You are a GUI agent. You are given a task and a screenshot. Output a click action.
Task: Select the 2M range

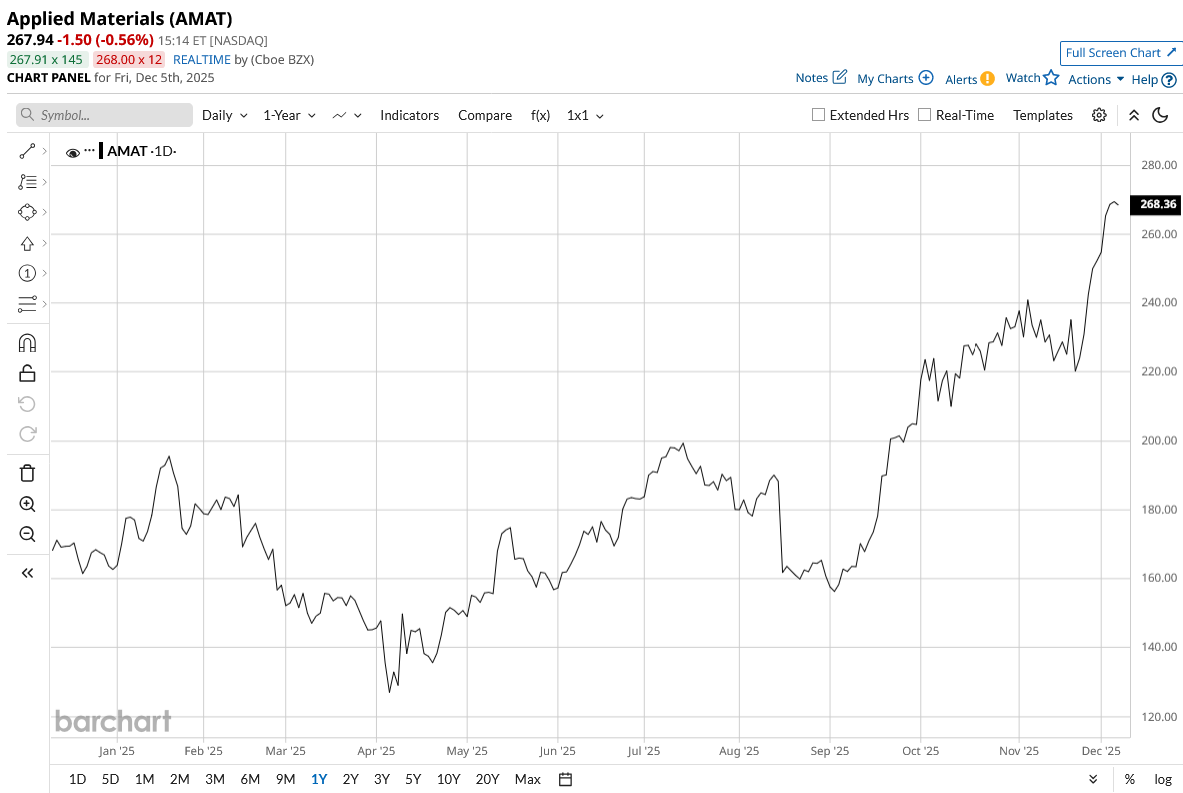pyautogui.click(x=180, y=779)
